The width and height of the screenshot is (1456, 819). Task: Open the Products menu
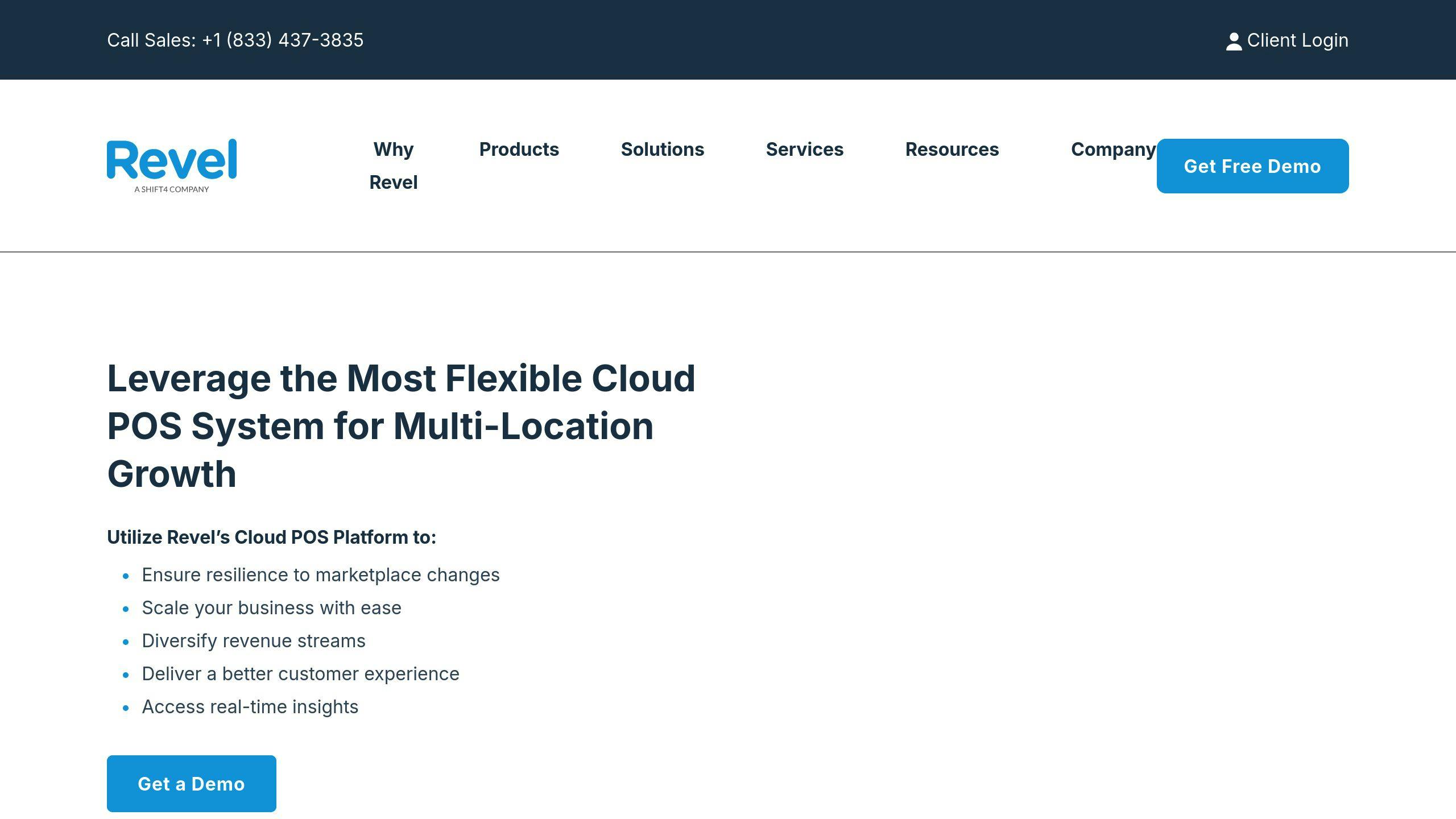point(519,150)
